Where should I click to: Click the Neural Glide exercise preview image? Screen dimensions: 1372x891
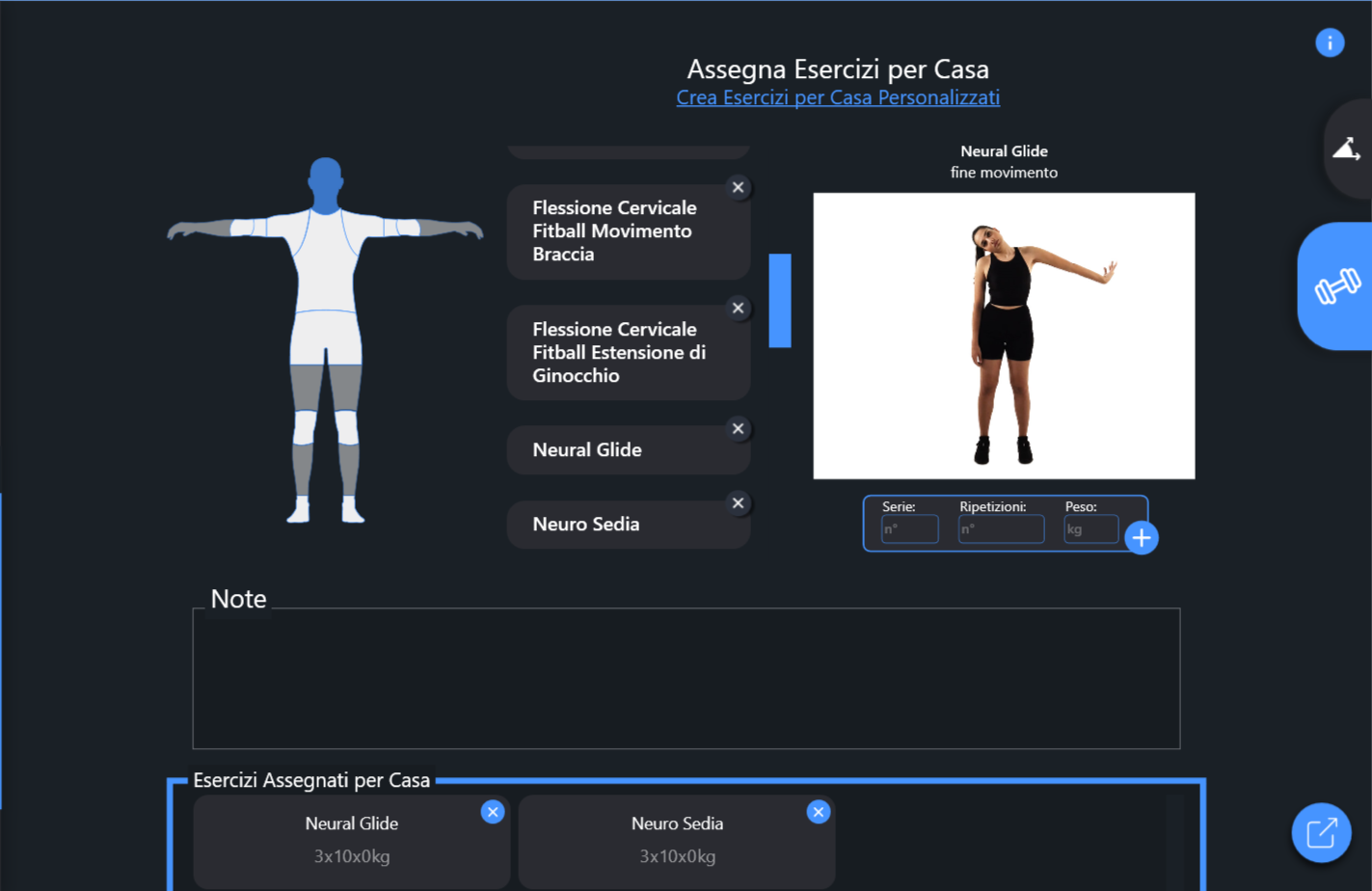tap(1004, 336)
